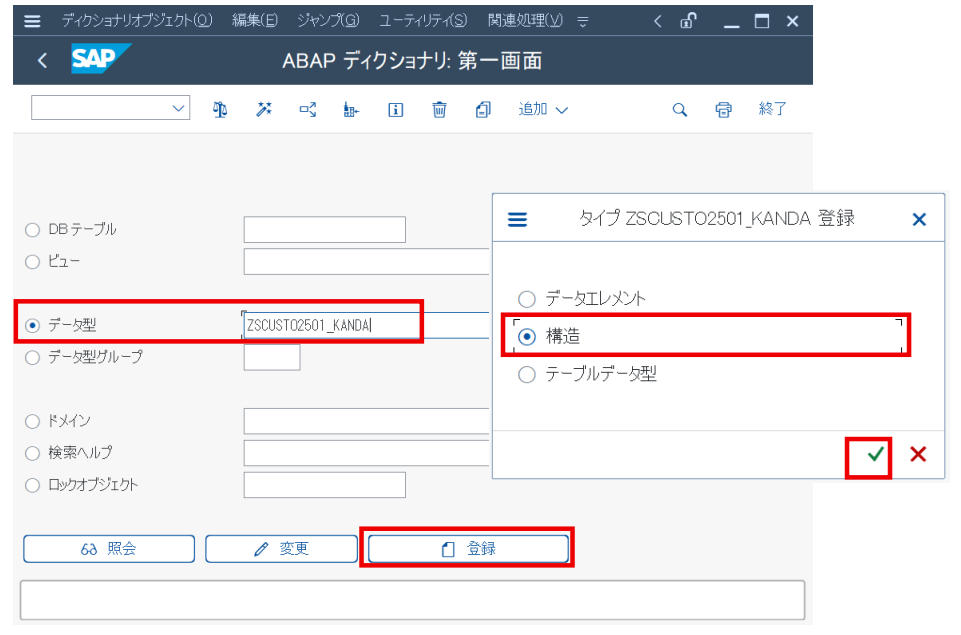
Task: Open ディクショナリオブジェクト menu
Action: pos(137,21)
